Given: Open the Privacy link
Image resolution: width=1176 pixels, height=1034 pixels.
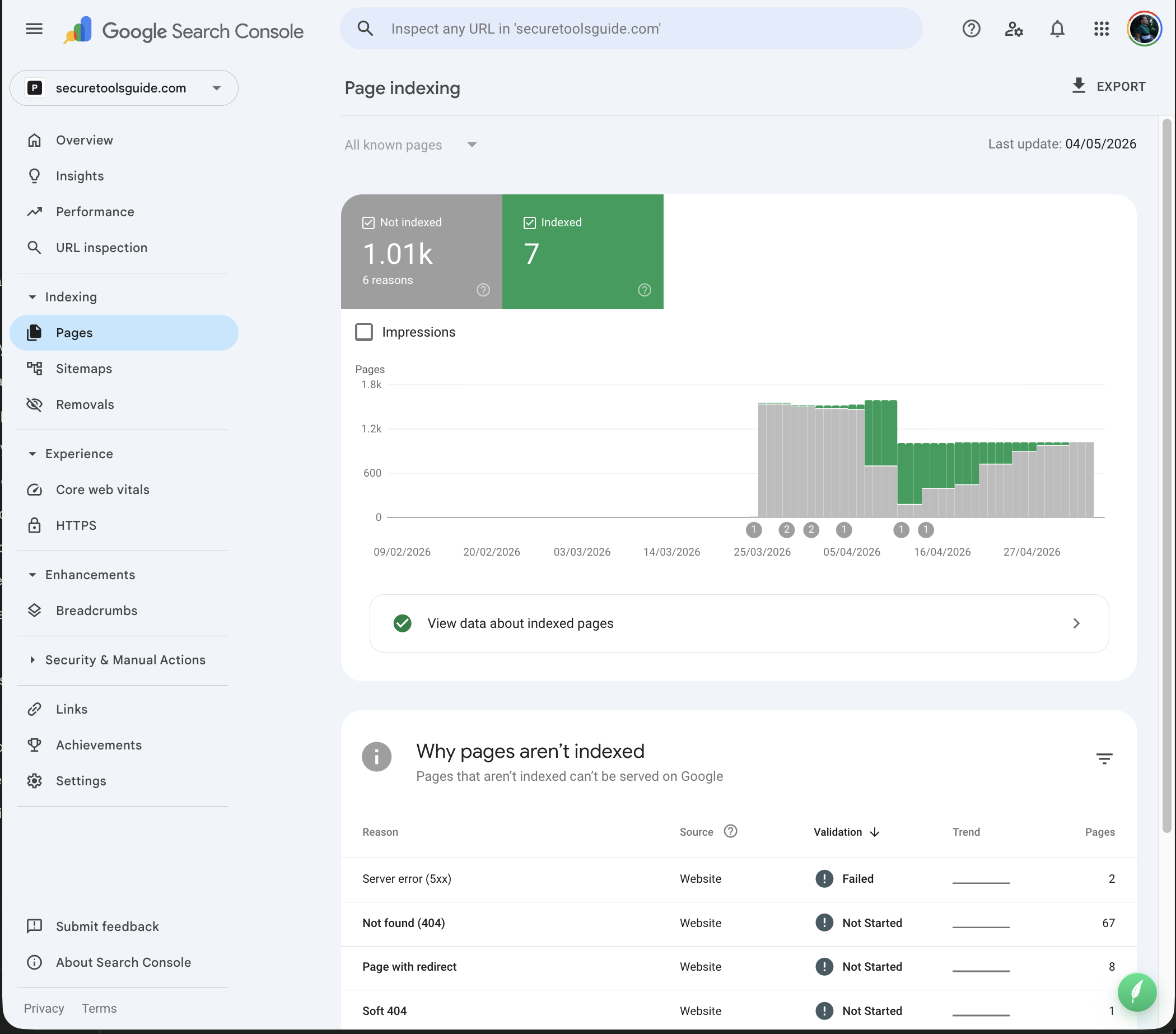Looking at the screenshot, I should pos(44,1008).
